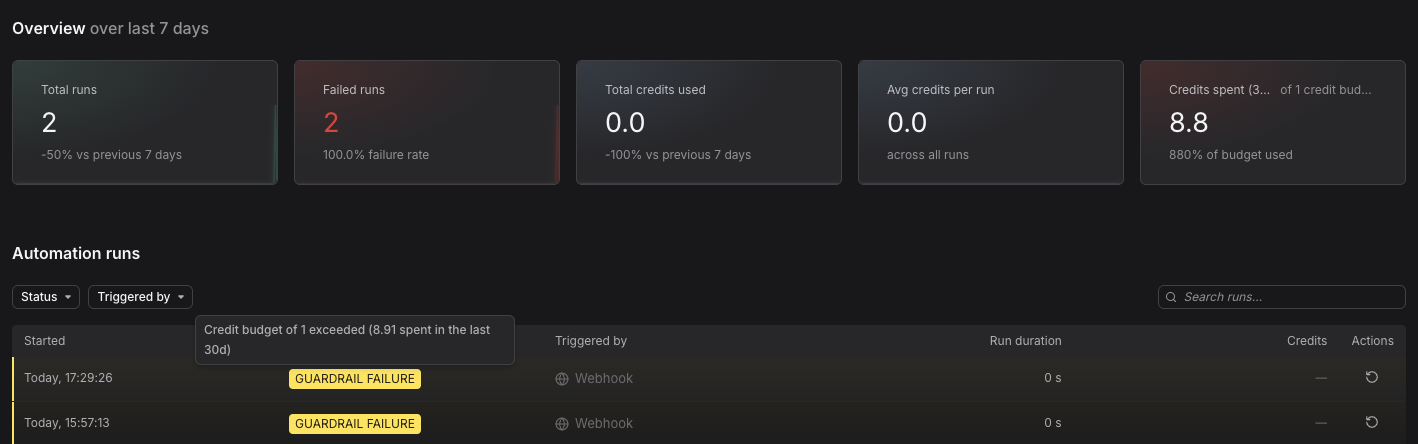Viewport: 1418px width, 444px height.
Task: Click the Status dropdown arrow
Action: pos(68,297)
